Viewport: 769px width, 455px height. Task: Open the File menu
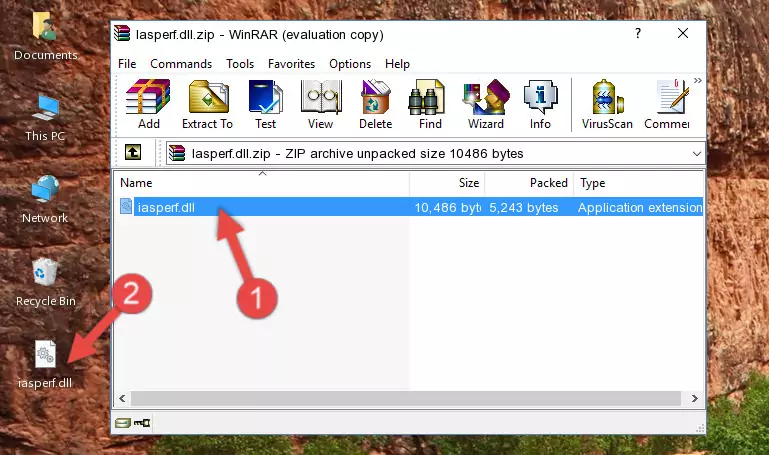point(127,64)
